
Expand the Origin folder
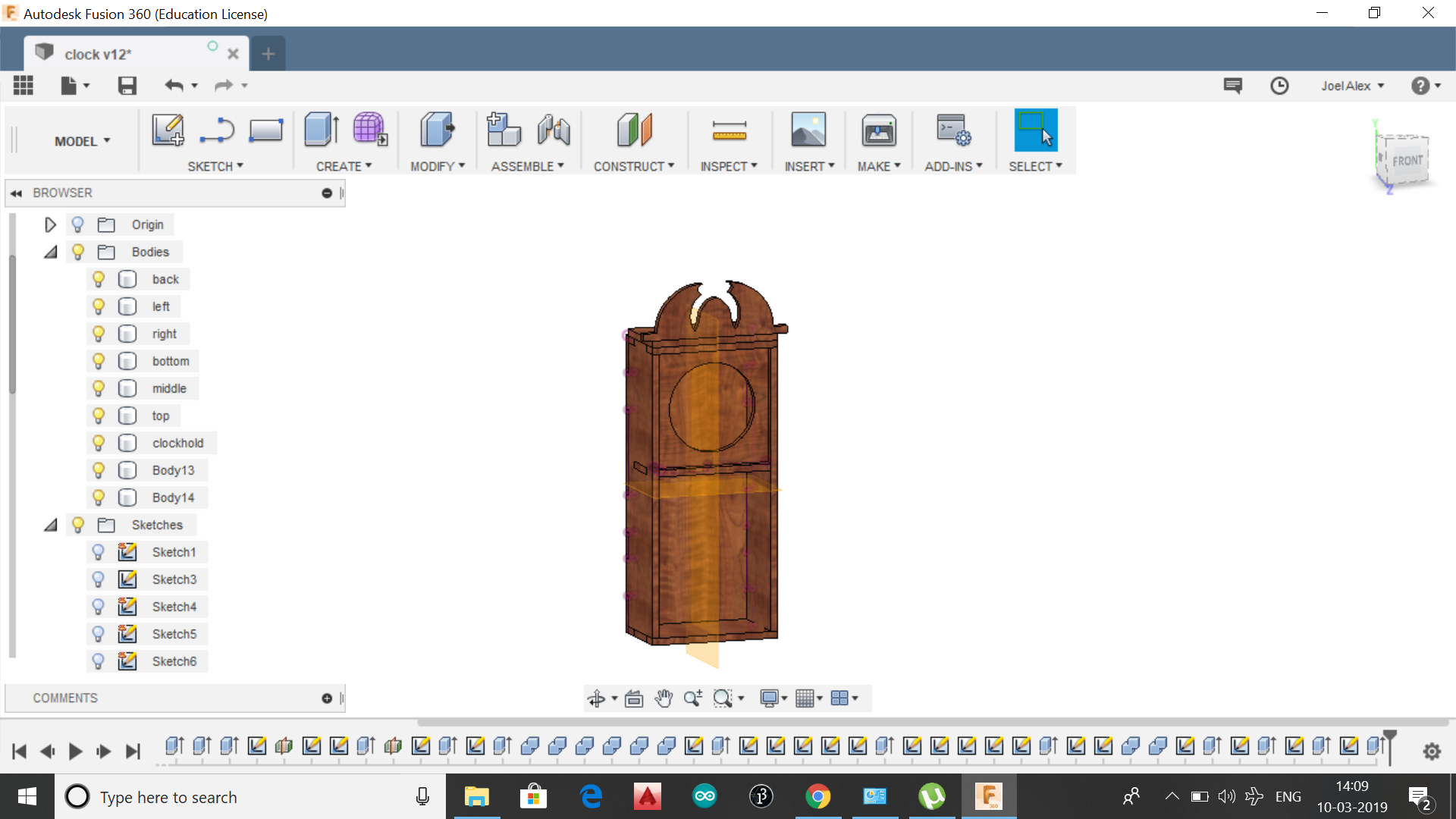[50, 224]
